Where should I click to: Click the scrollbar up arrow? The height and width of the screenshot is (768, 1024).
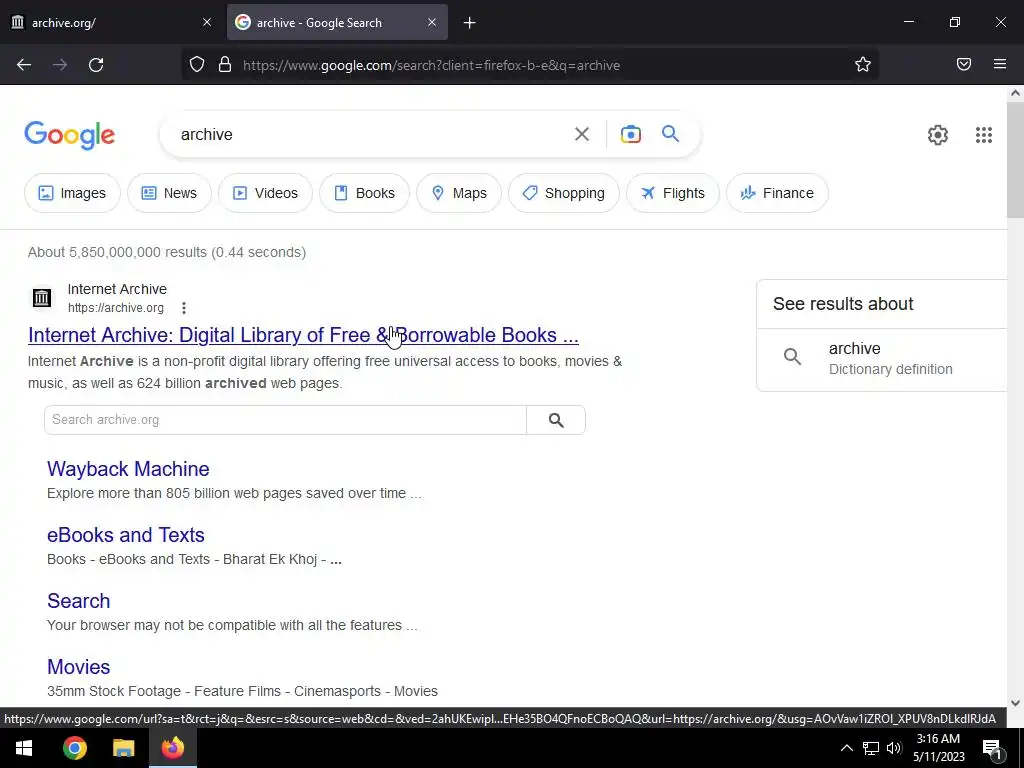1015,93
